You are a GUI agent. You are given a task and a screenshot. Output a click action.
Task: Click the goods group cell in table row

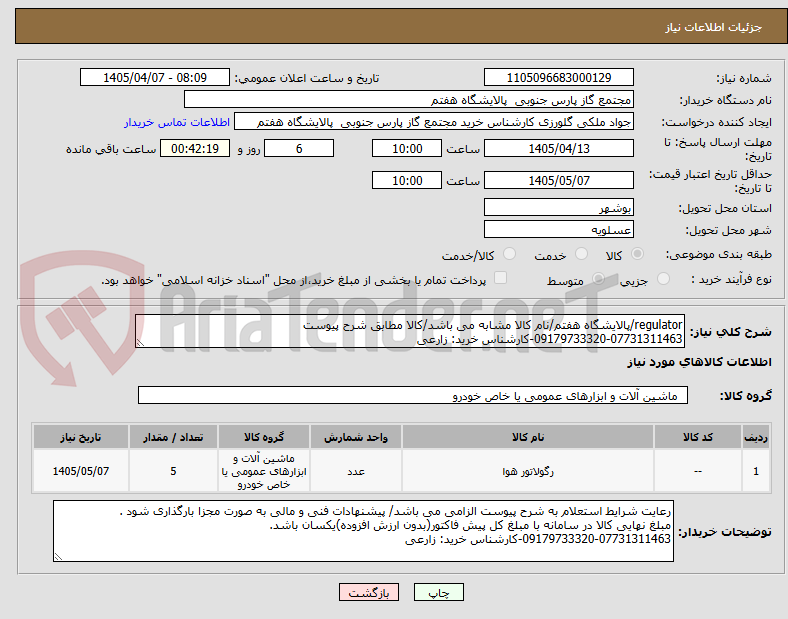point(264,471)
